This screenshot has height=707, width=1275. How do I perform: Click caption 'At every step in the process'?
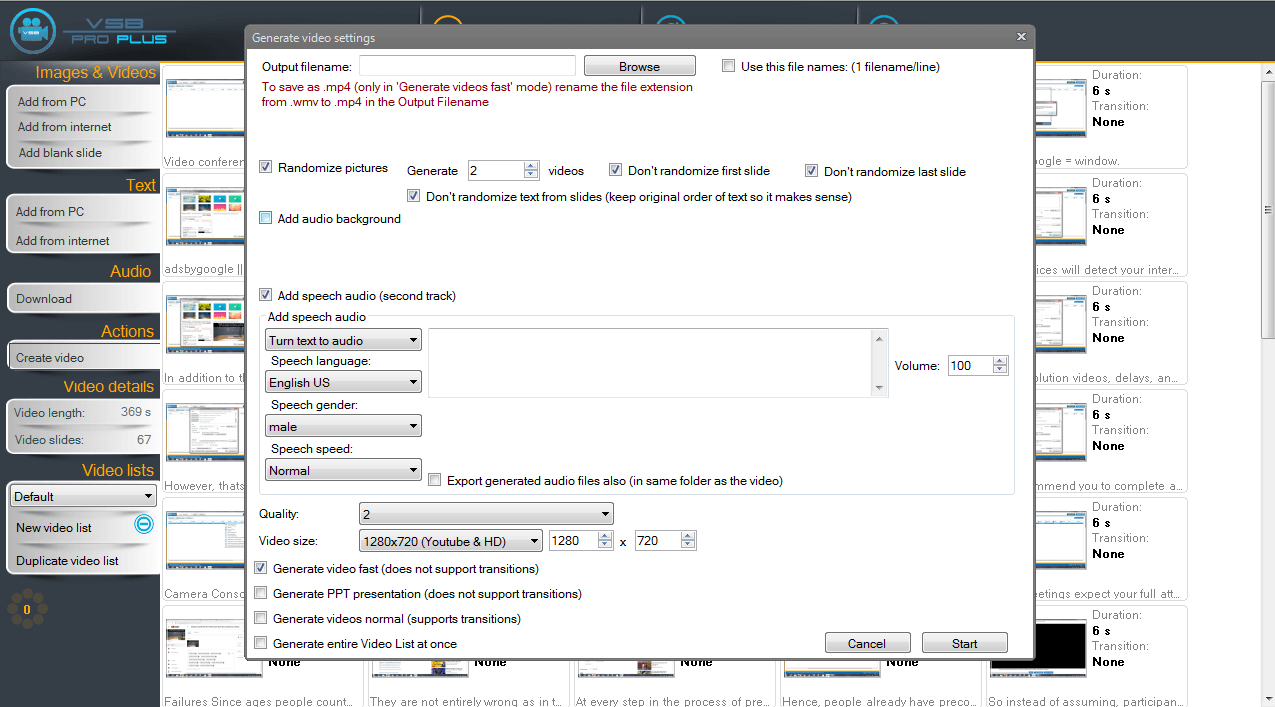point(672,701)
